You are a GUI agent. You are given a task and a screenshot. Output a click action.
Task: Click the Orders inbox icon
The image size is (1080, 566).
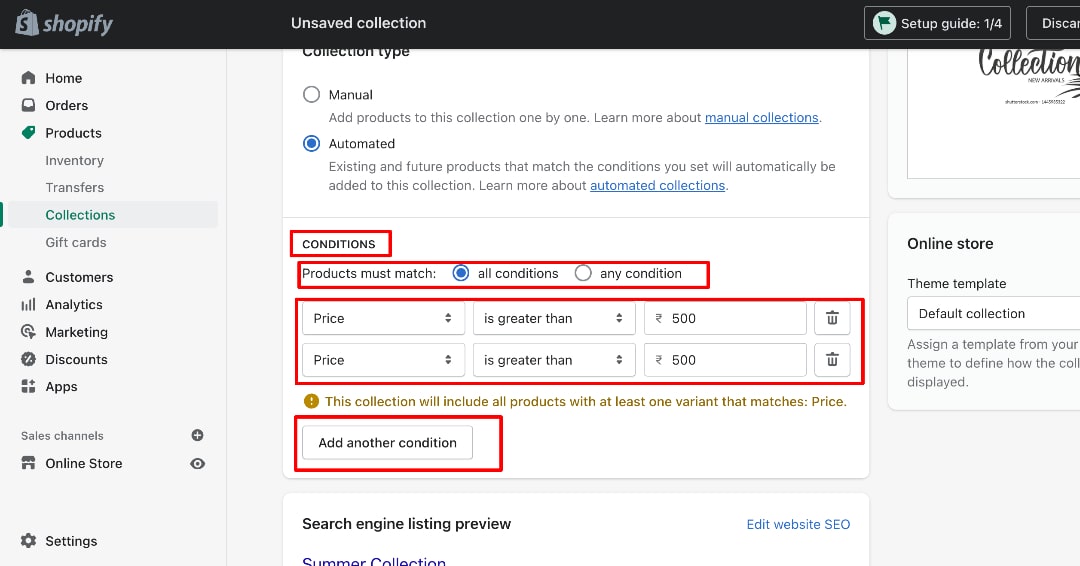pyautogui.click(x=28, y=105)
